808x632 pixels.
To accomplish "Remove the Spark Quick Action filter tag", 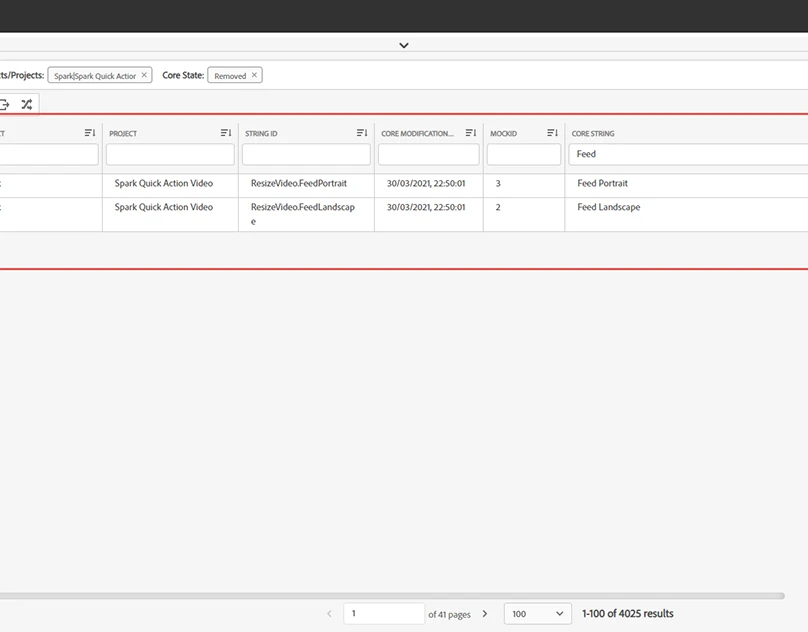I will [144, 75].
